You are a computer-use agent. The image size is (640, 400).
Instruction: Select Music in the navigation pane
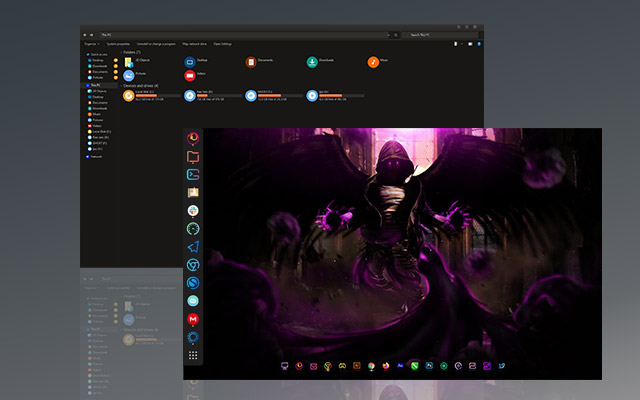pos(94,114)
